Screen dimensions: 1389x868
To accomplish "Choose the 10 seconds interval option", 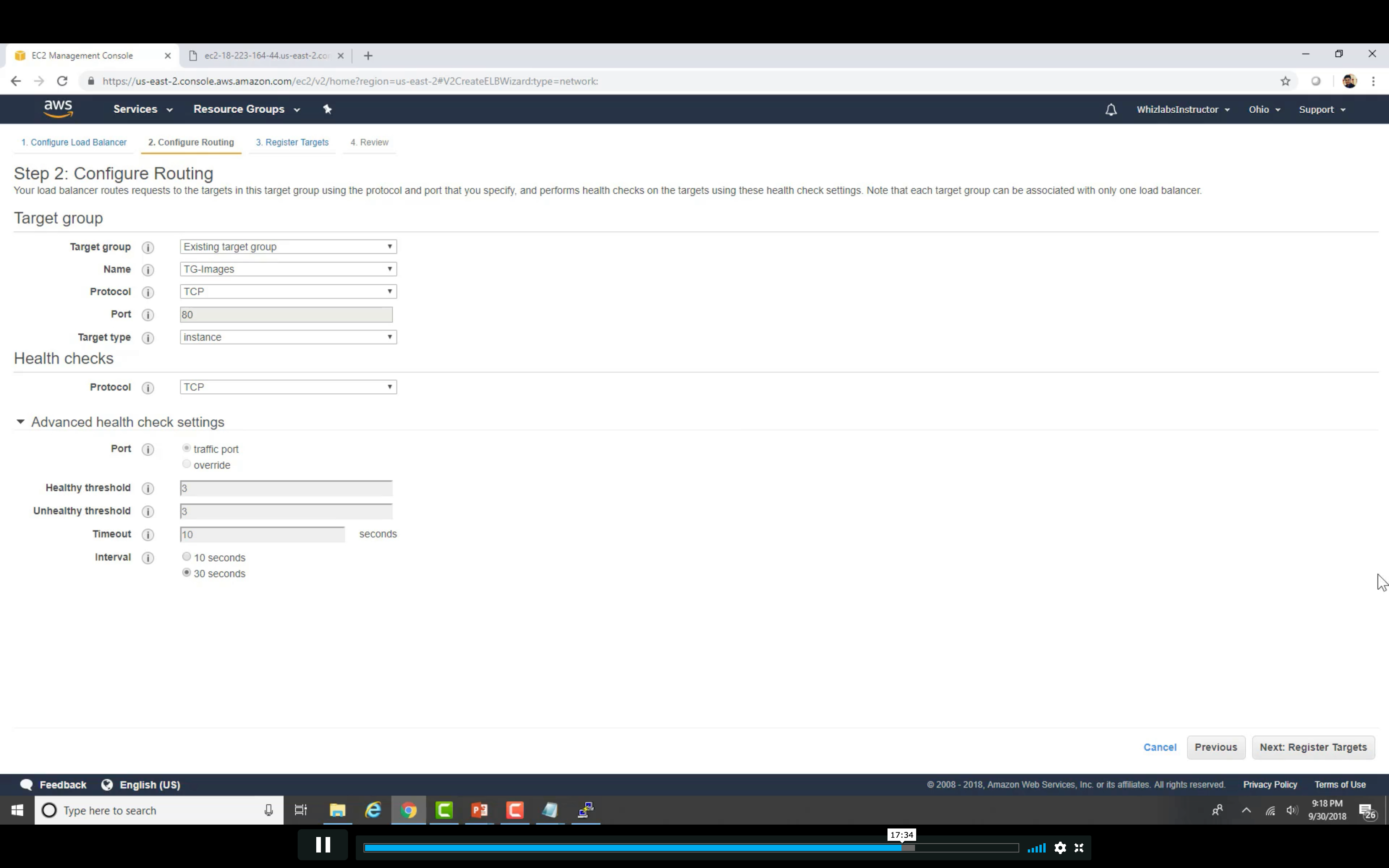I will pos(186,557).
